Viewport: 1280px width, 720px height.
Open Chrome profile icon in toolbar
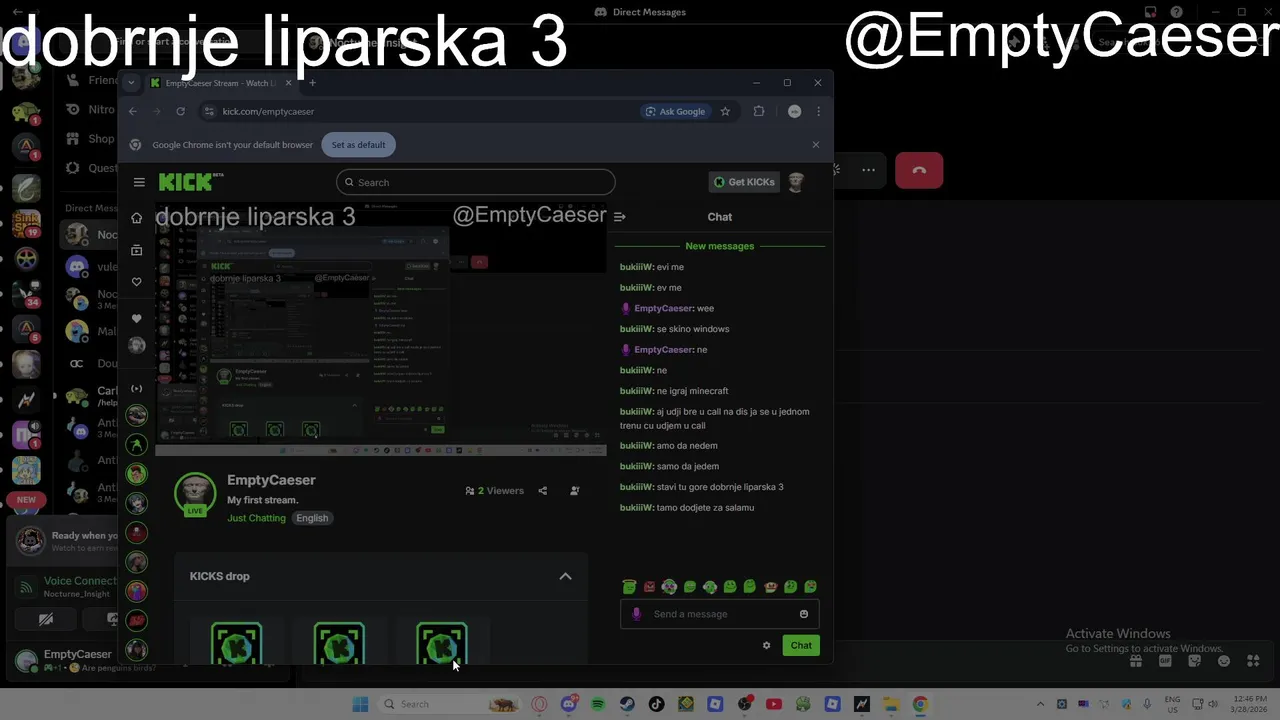(795, 111)
